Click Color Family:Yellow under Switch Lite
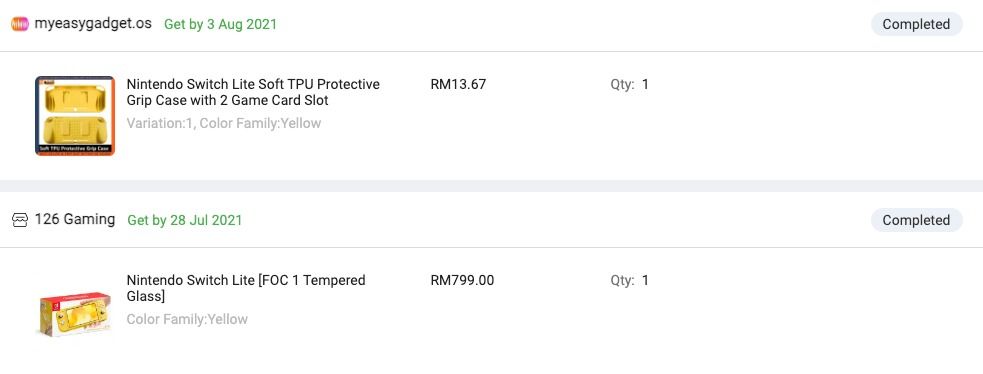983x374 pixels. click(x=187, y=319)
